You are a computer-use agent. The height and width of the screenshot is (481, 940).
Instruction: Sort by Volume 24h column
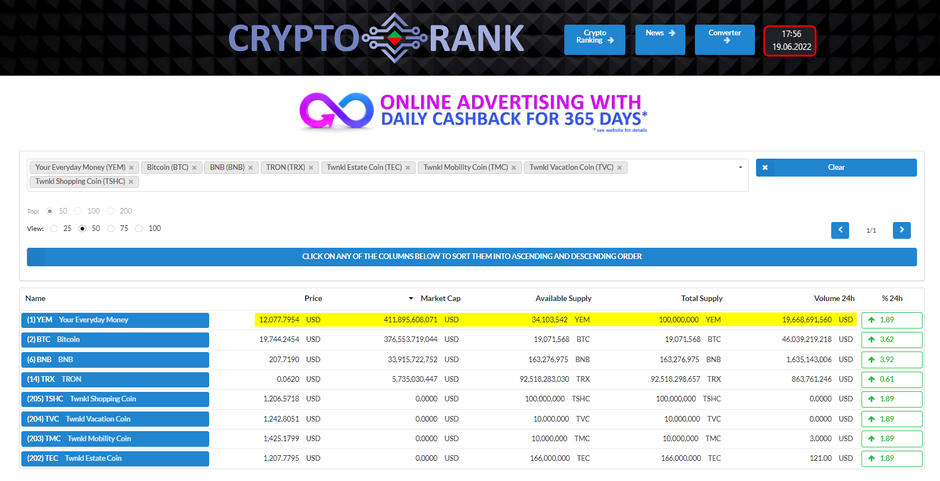834,298
